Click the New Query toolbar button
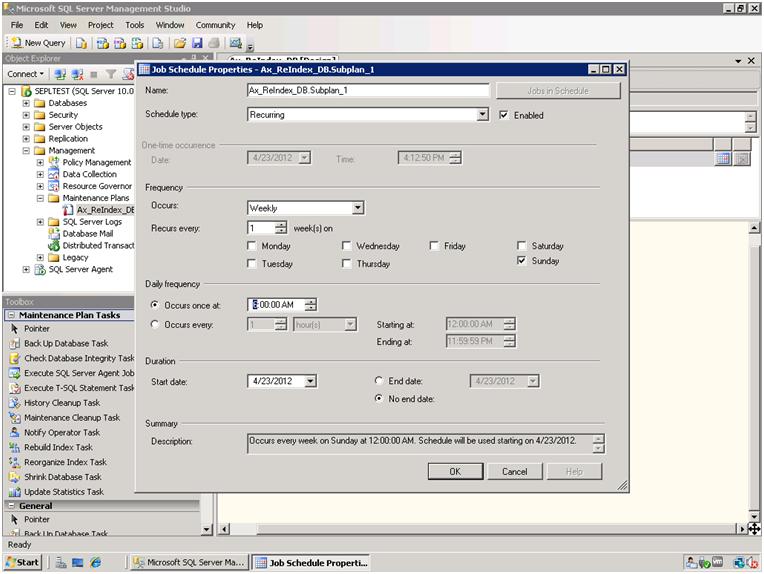 (38, 43)
